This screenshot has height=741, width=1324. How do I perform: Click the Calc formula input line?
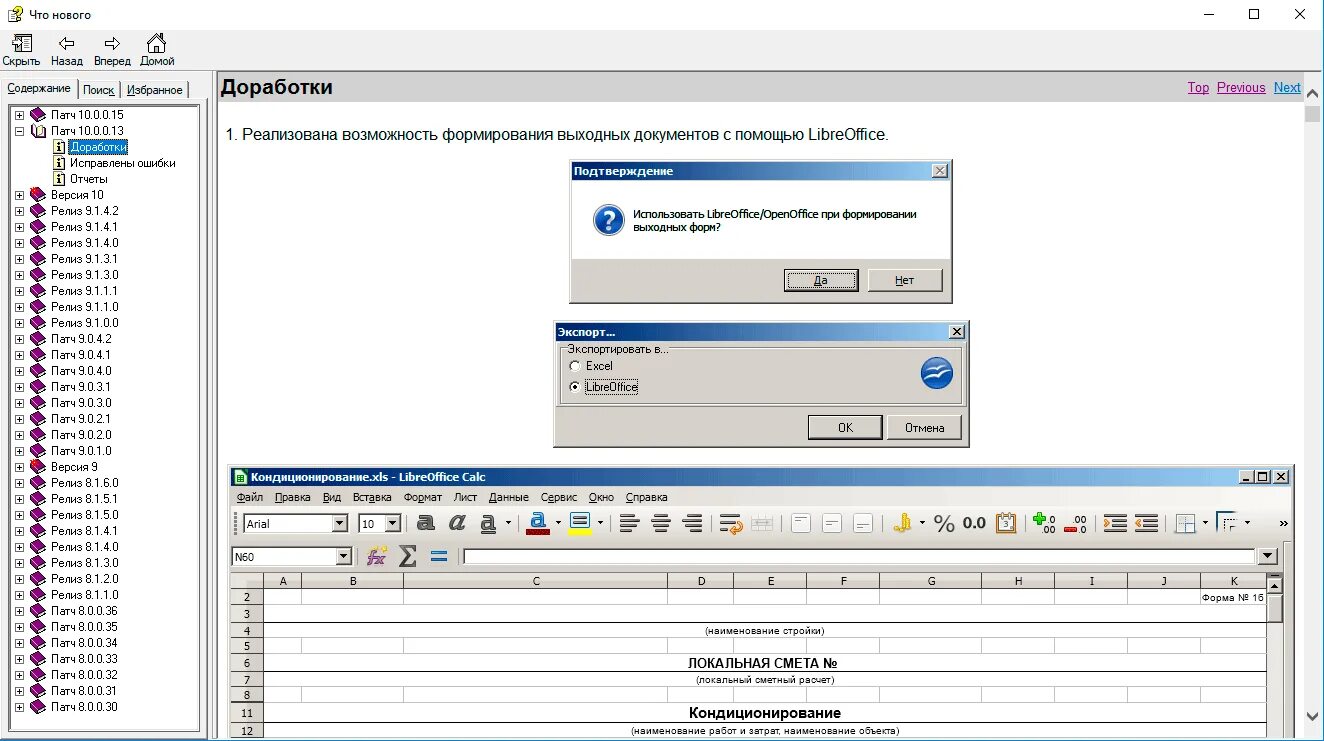click(859, 557)
